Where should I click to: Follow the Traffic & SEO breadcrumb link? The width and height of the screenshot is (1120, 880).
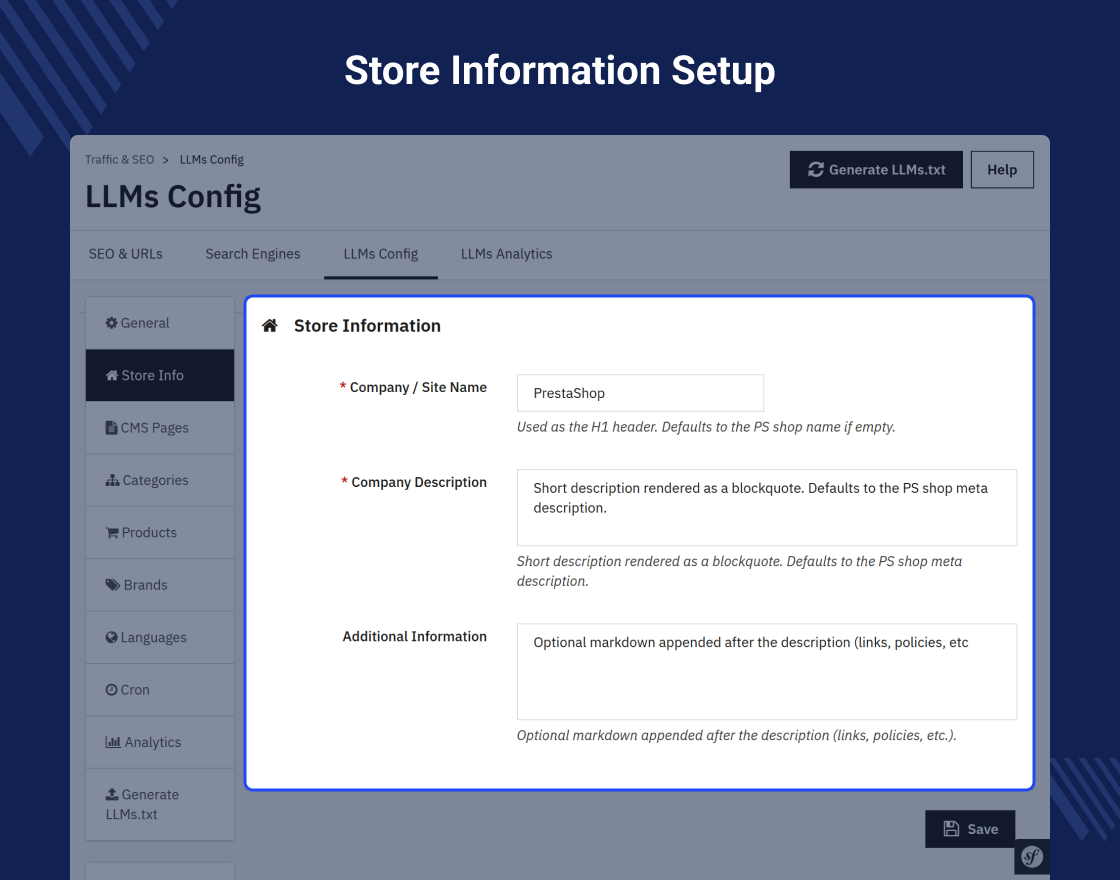pos(119,159)
